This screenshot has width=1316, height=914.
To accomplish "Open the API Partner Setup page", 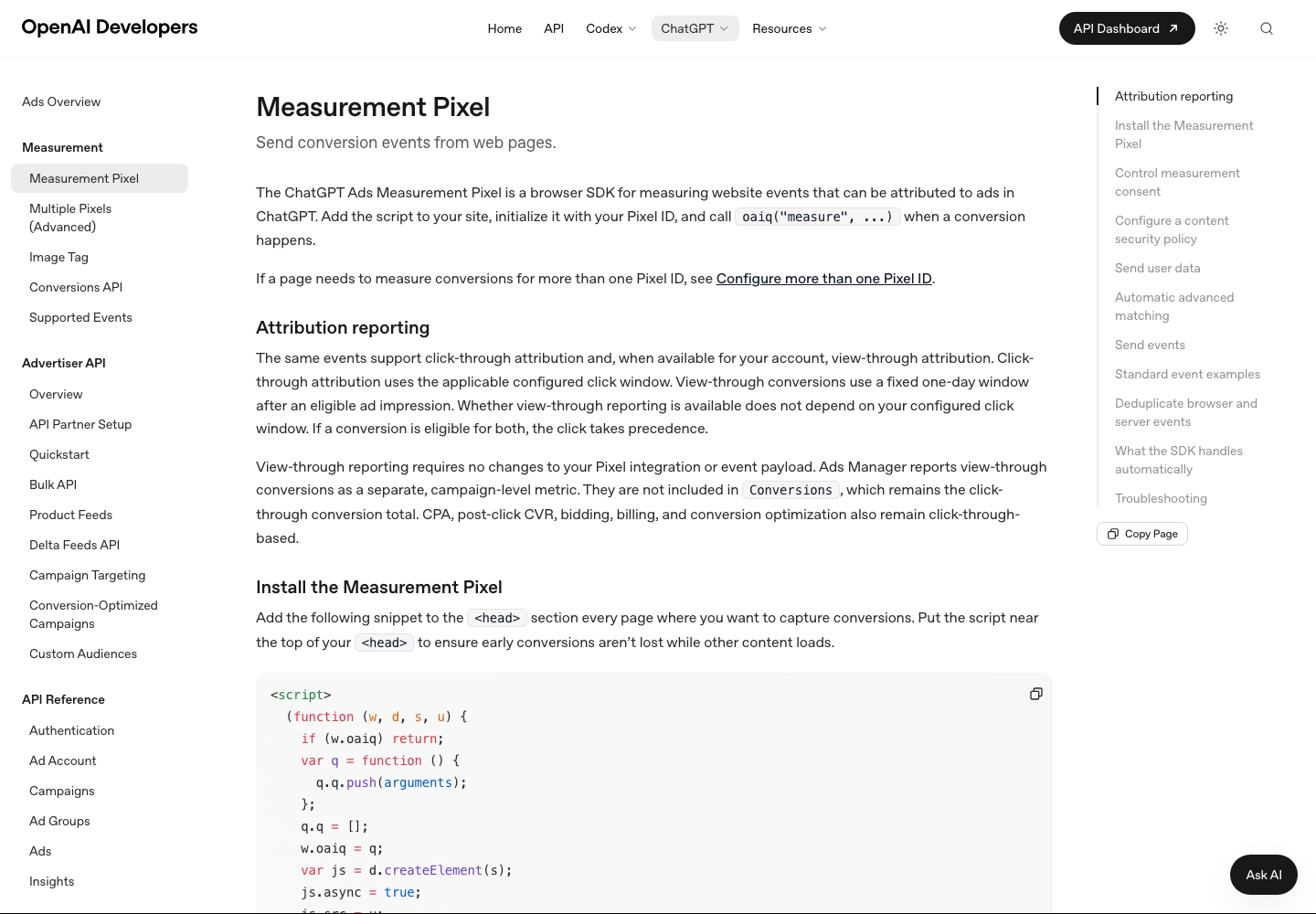I will coord(100,424).
